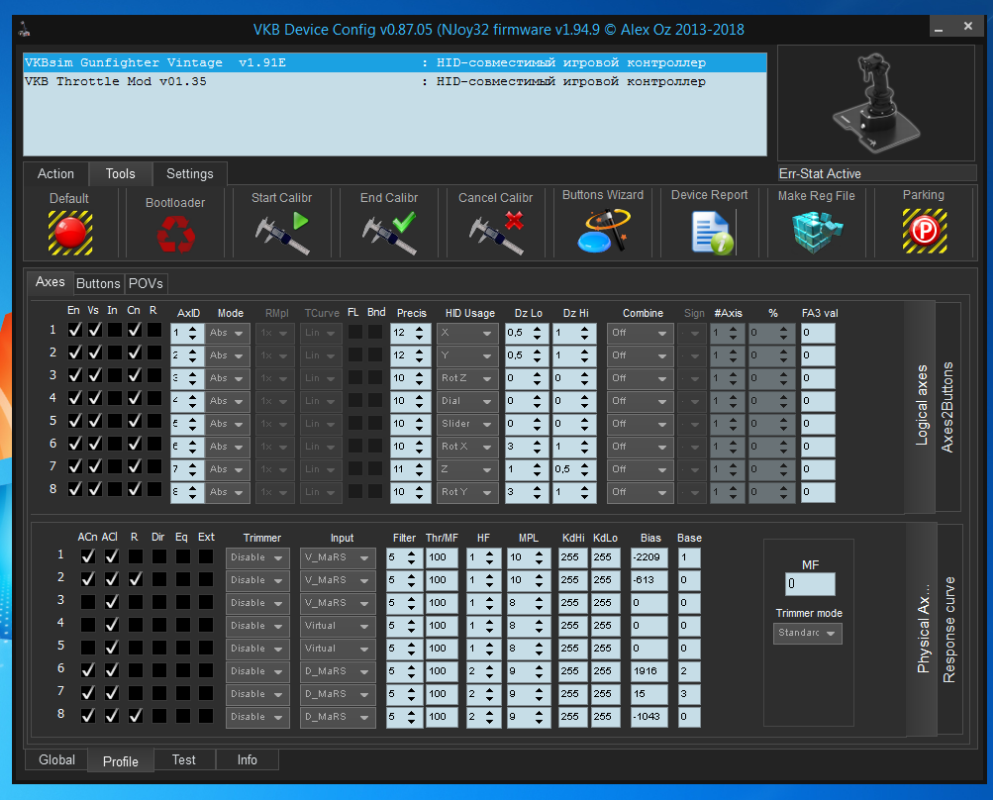Launch the Bootloader recycle icon
The image size is (993, 800).
point(175,234)
